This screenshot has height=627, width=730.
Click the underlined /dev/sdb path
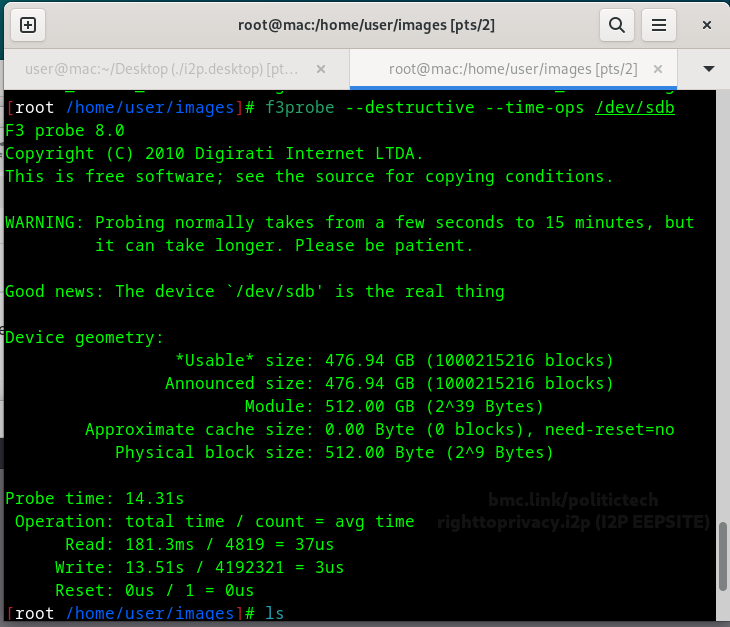635,107
